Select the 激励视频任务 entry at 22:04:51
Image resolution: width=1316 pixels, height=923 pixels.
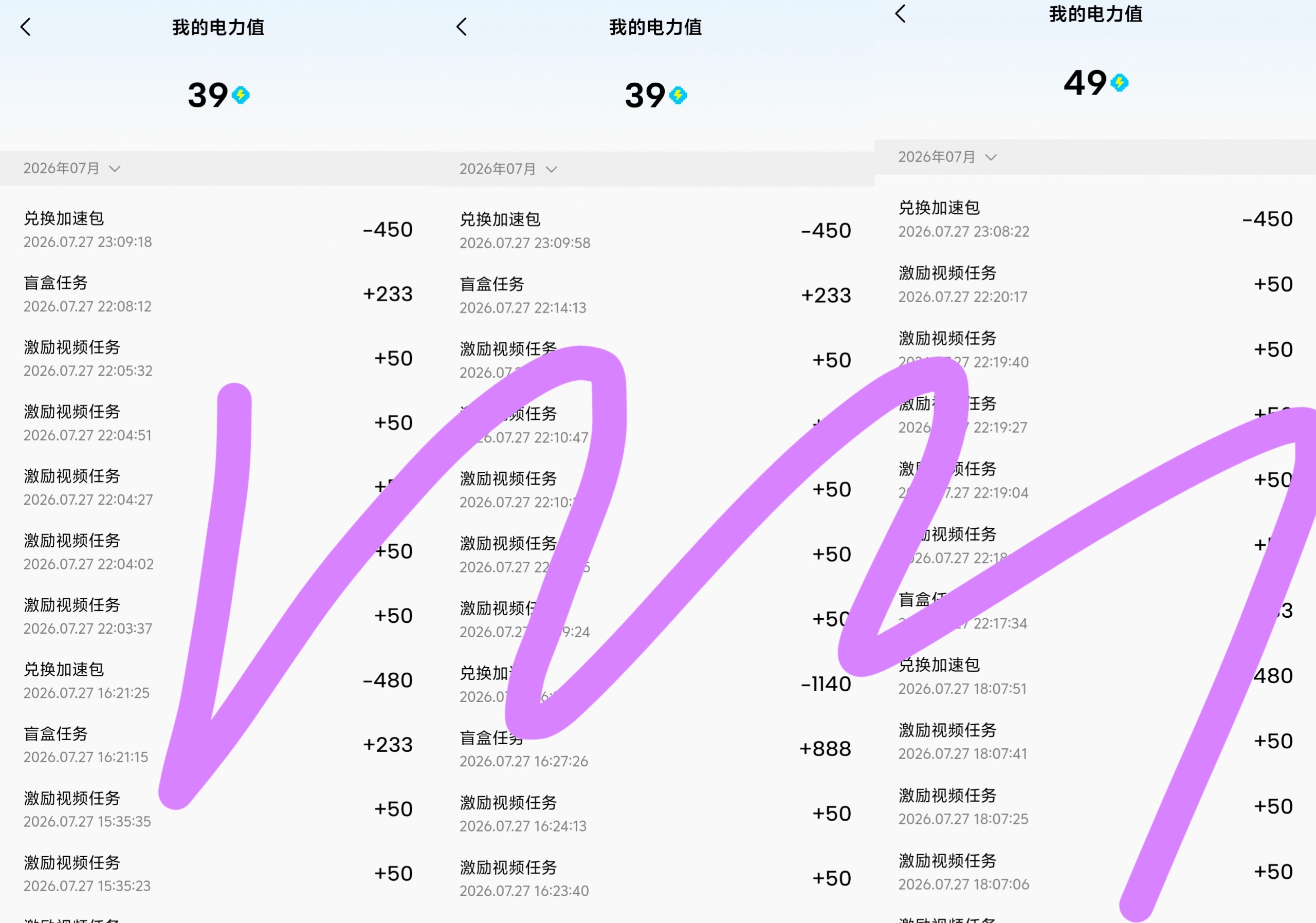(218, 423)
